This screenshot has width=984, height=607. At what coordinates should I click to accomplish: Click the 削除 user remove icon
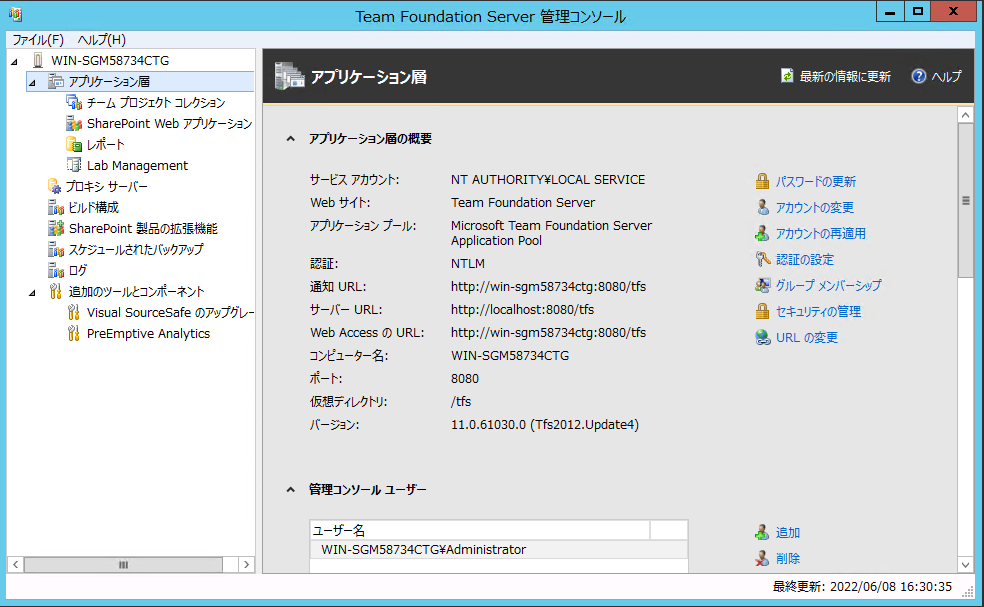762,558
